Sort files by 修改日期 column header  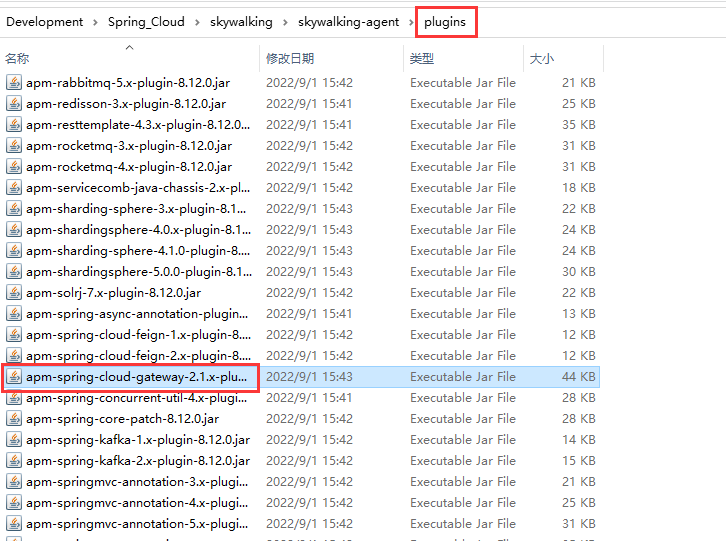point(290,58)
